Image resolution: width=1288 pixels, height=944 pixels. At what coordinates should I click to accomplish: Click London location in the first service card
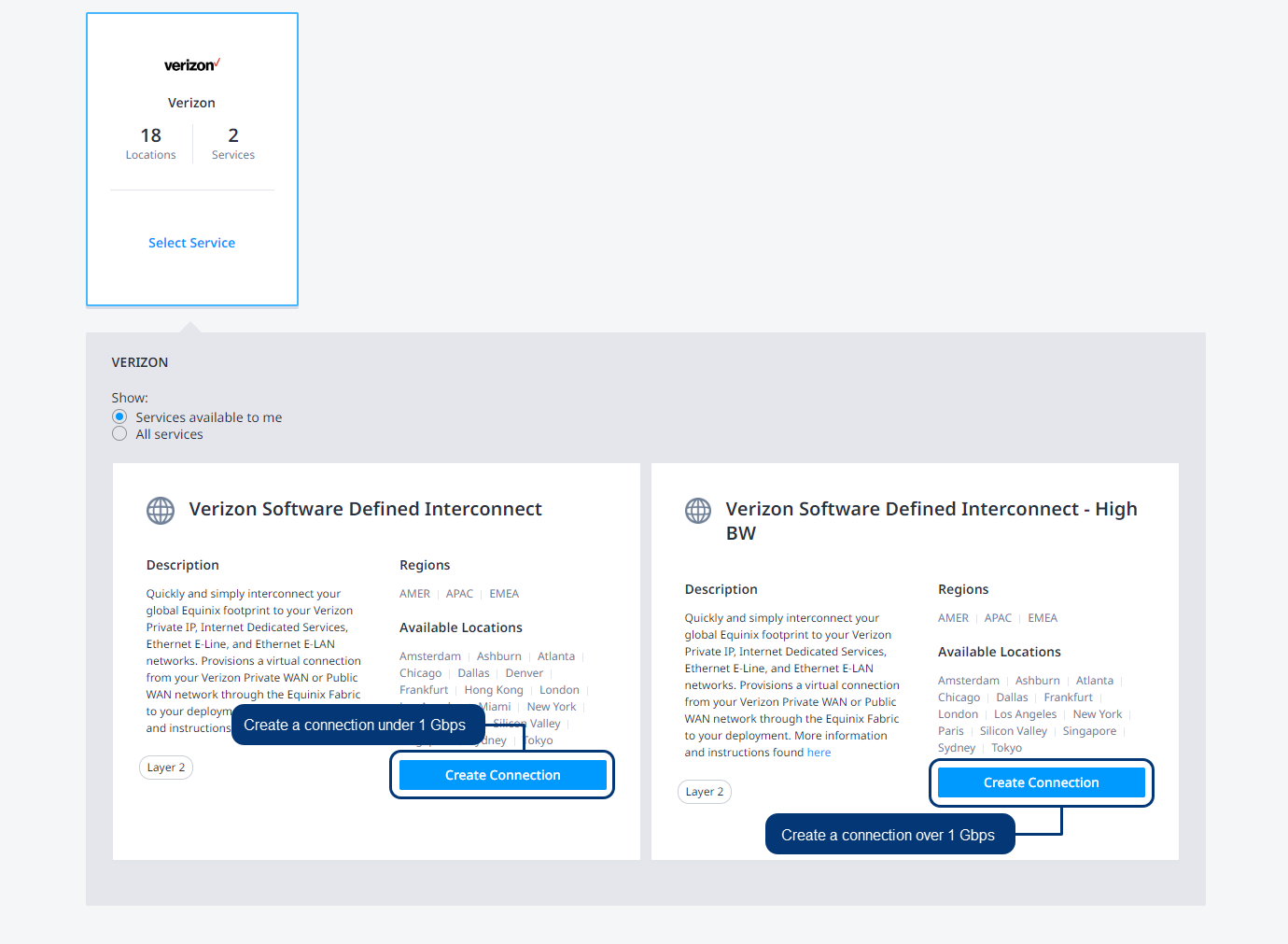pos(559,690)
